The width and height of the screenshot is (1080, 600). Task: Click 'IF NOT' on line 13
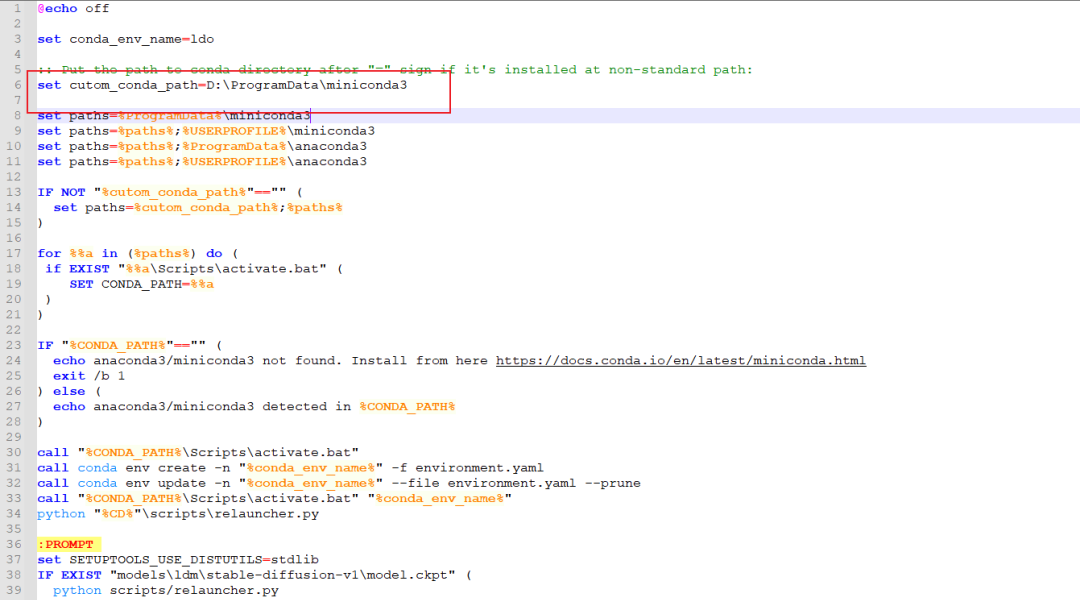pos(61,192)
